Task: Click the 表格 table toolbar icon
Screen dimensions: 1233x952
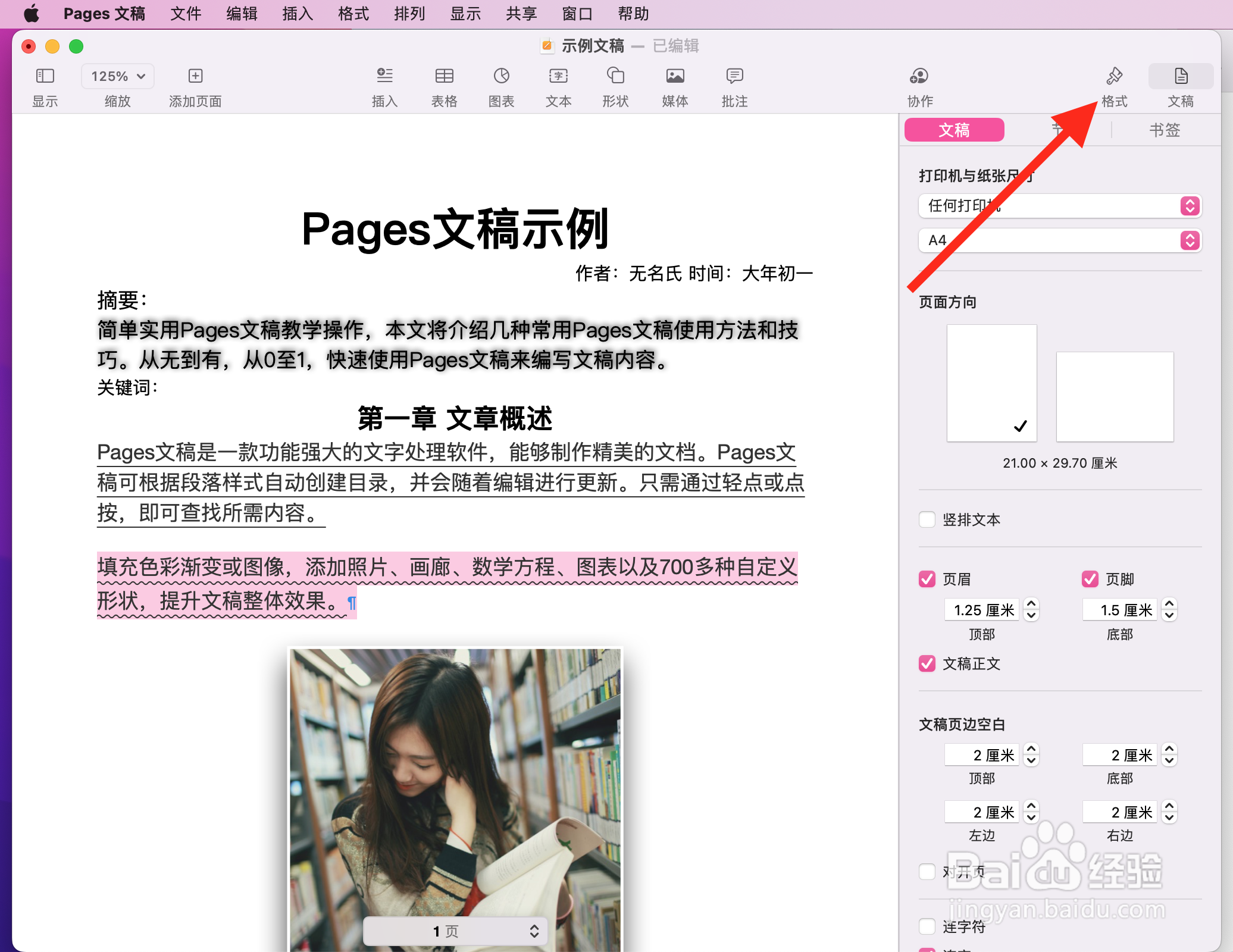Action: pos(444,76)
